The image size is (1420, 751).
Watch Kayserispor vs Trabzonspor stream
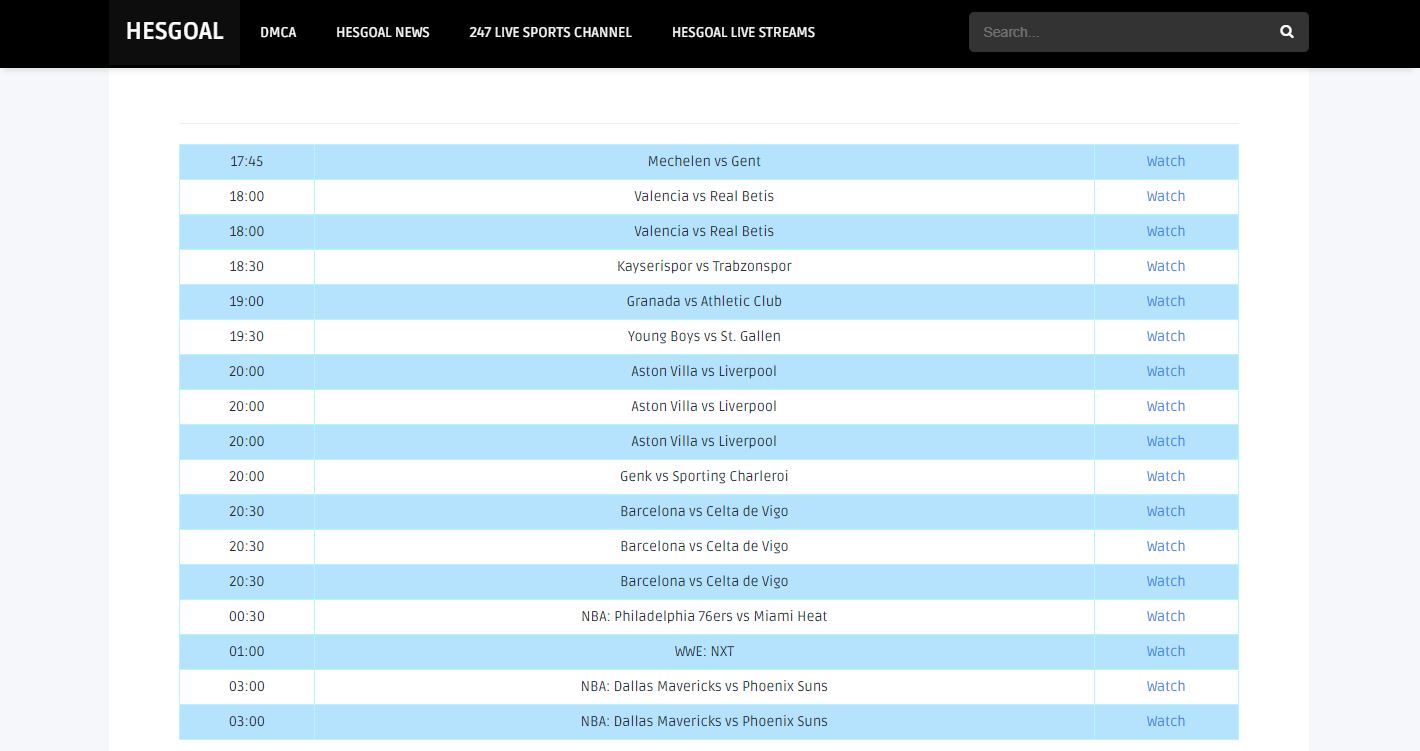(x=1166, y=266)
